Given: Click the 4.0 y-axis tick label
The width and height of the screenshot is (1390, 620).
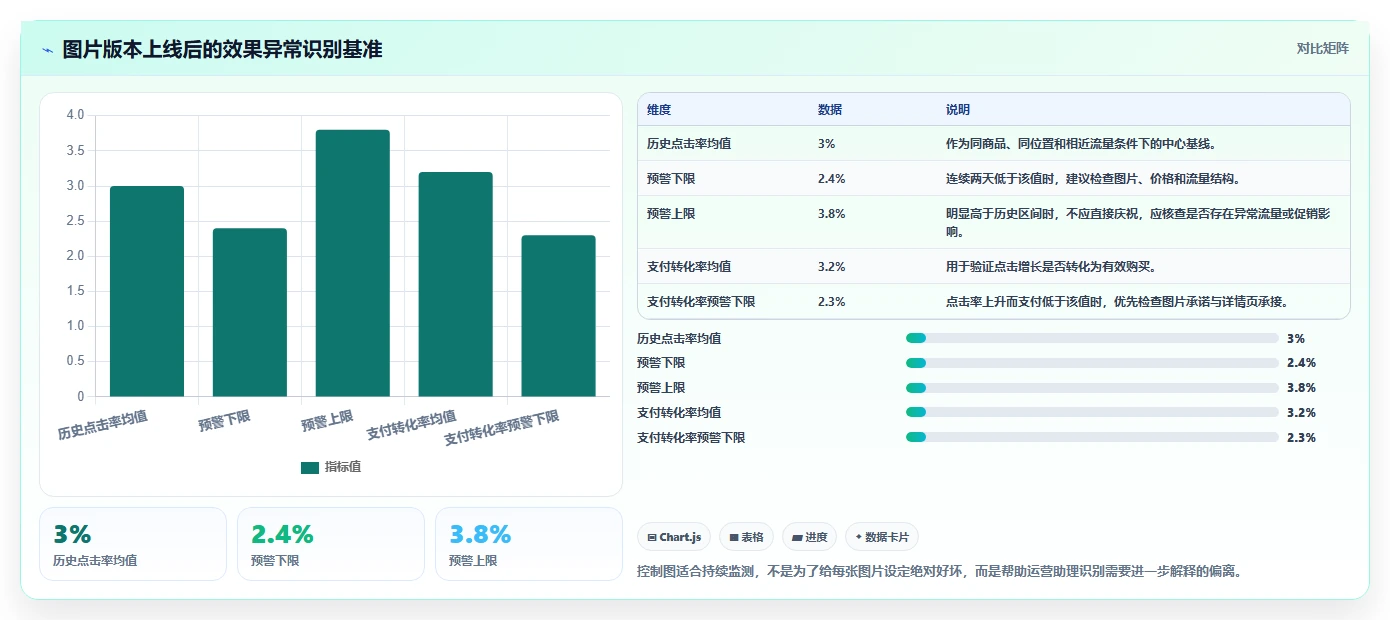Looking at the screenshot, I should (75, 115).
